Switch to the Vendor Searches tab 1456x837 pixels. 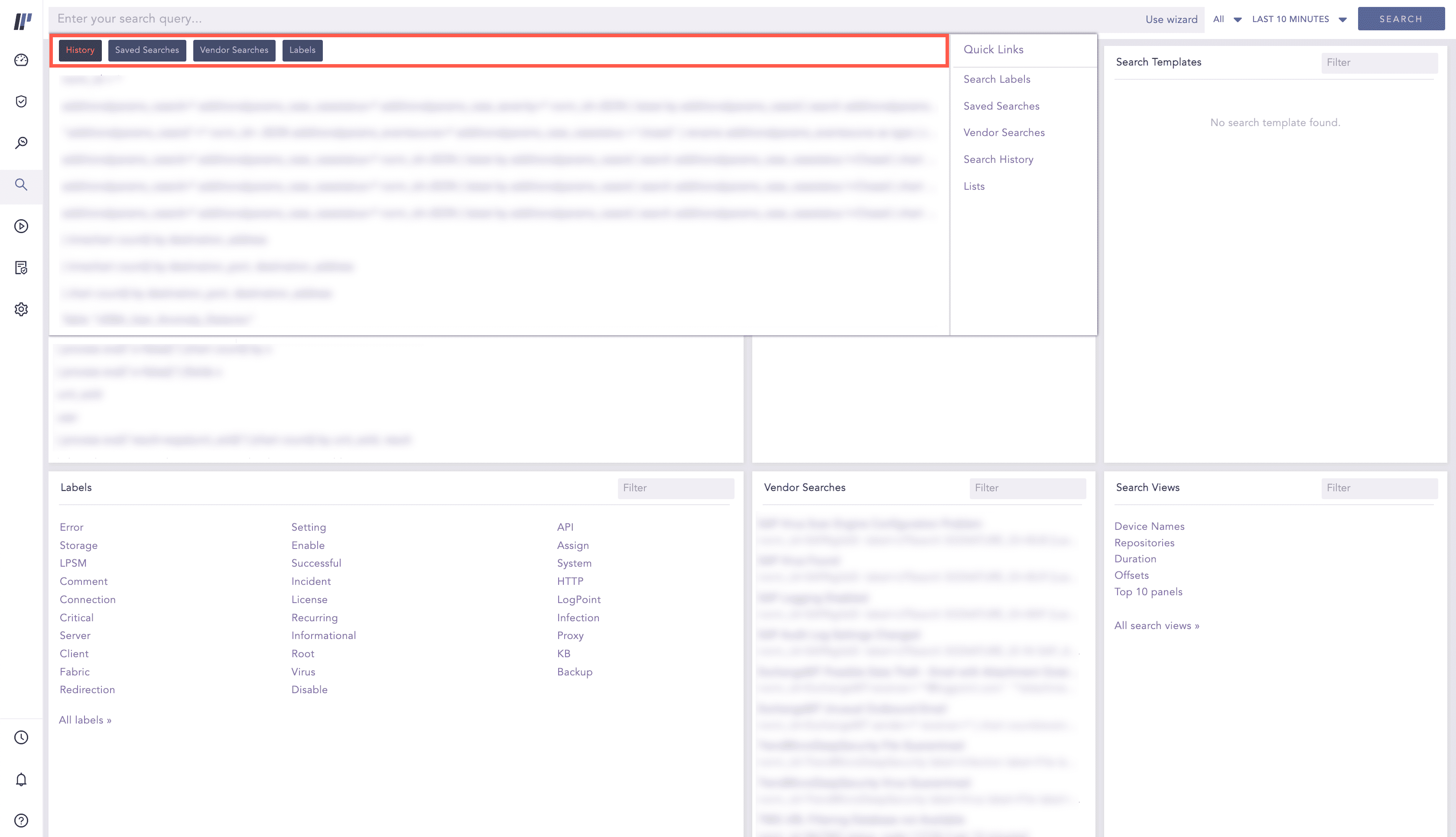(x=234, y=50)
